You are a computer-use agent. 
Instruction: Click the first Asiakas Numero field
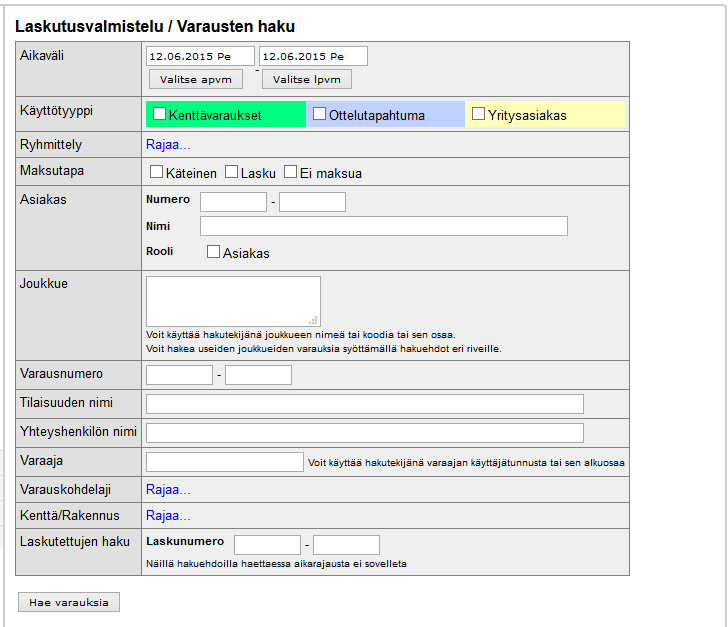click(234, 202)
